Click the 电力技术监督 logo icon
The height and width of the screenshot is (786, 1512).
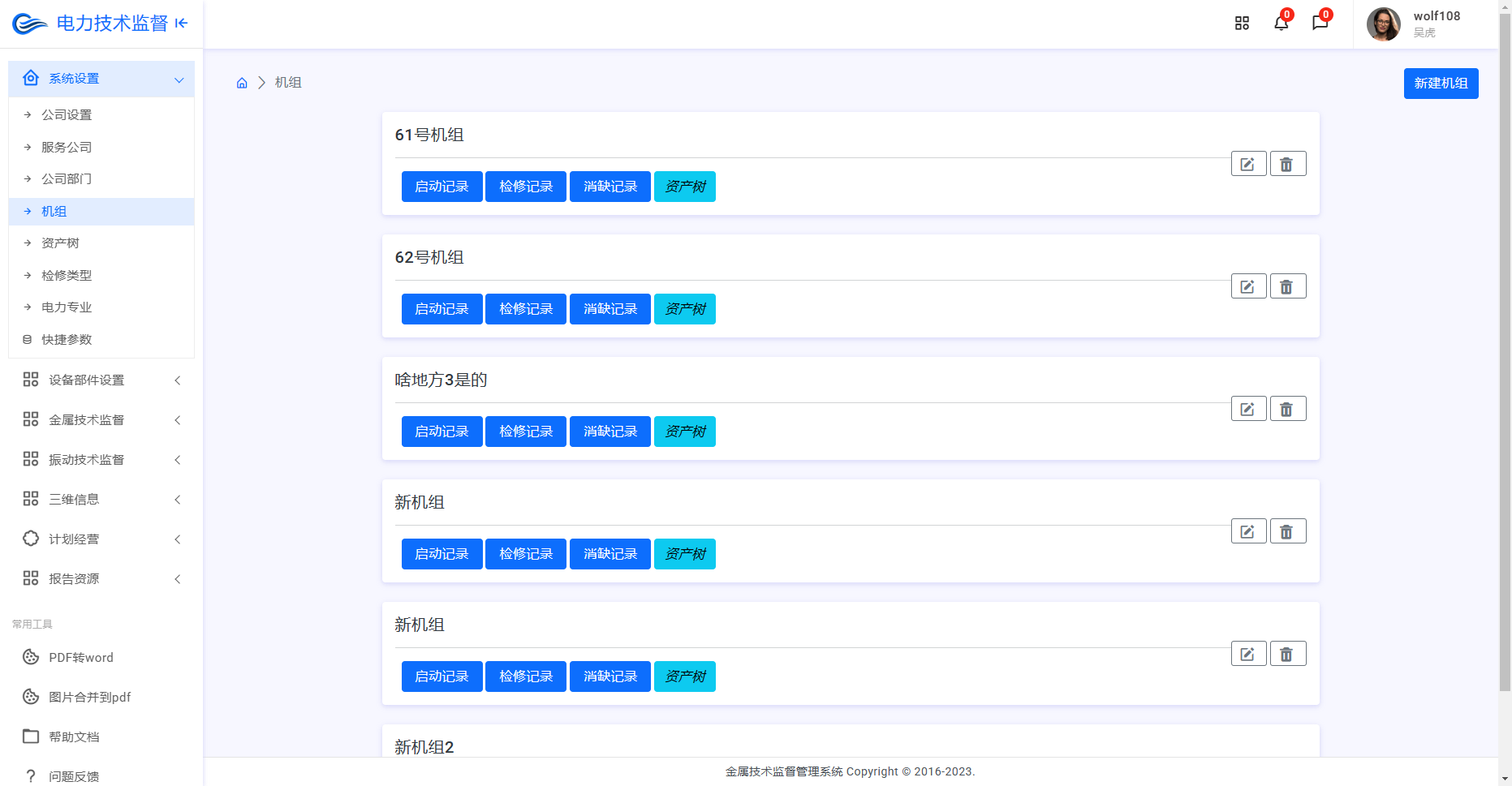click(x=30, y=24)
